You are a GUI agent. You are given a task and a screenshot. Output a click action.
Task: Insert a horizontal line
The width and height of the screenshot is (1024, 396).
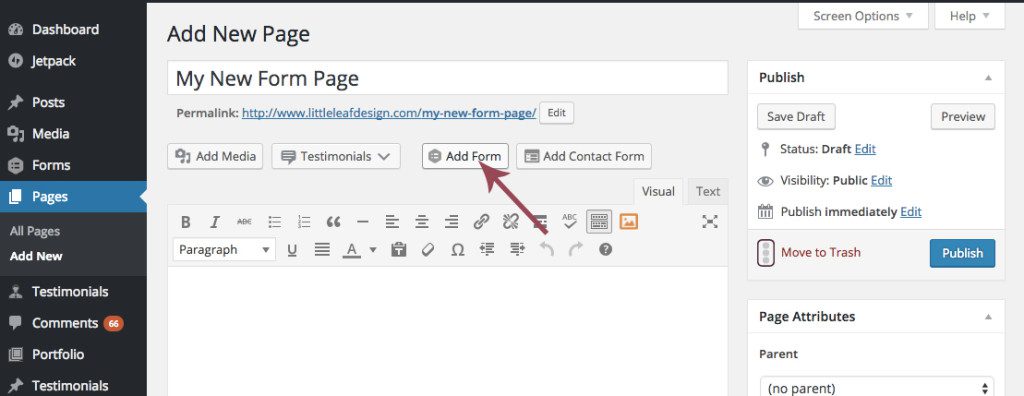point(362,222)
